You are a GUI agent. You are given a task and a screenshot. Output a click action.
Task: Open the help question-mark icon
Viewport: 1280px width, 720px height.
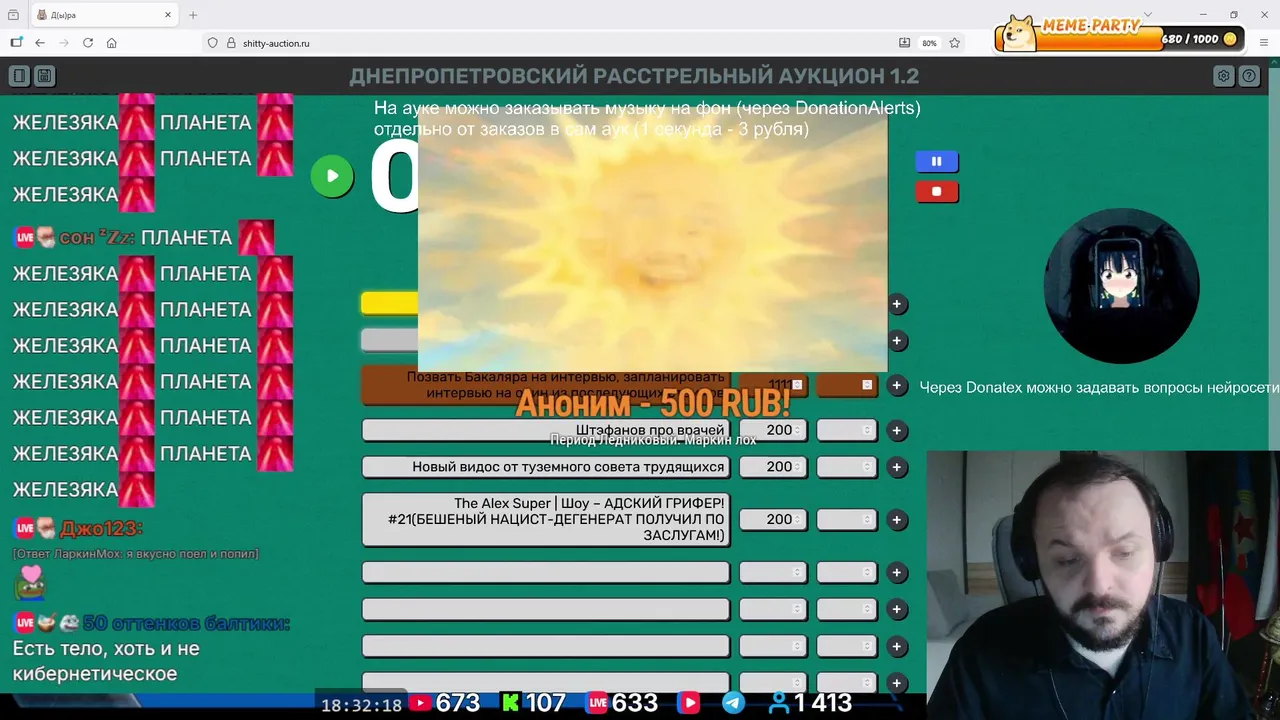1249,76
